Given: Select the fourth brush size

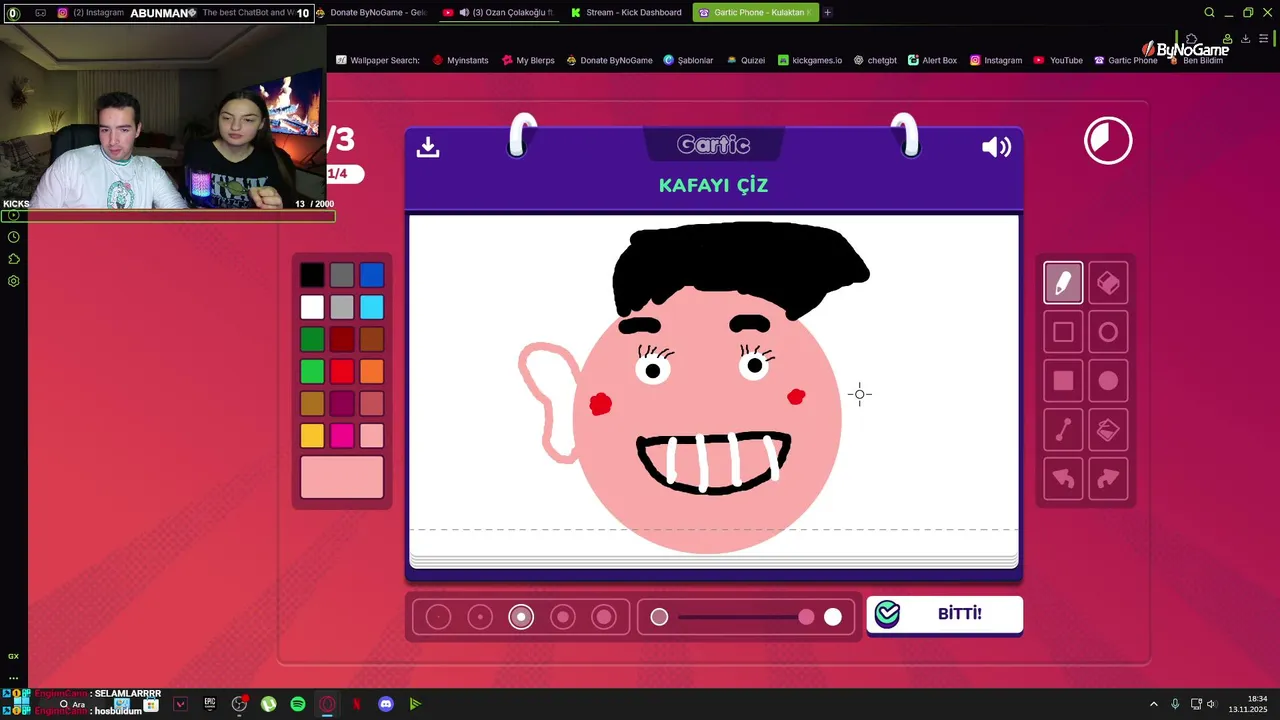Looking at the screenshot, I should point(563,617).
